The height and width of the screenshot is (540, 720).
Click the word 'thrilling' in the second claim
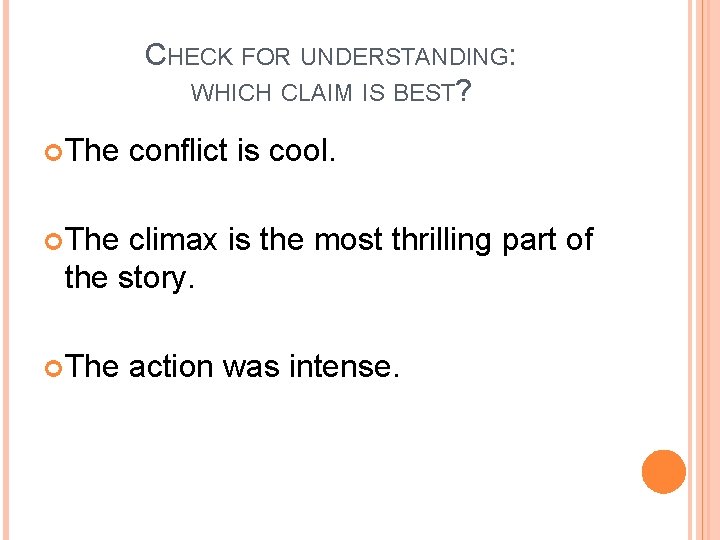(x=441, y=241)
